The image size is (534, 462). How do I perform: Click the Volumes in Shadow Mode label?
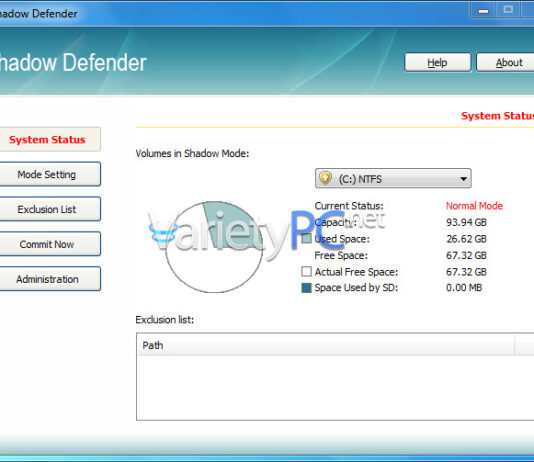[x=192, y=154]
